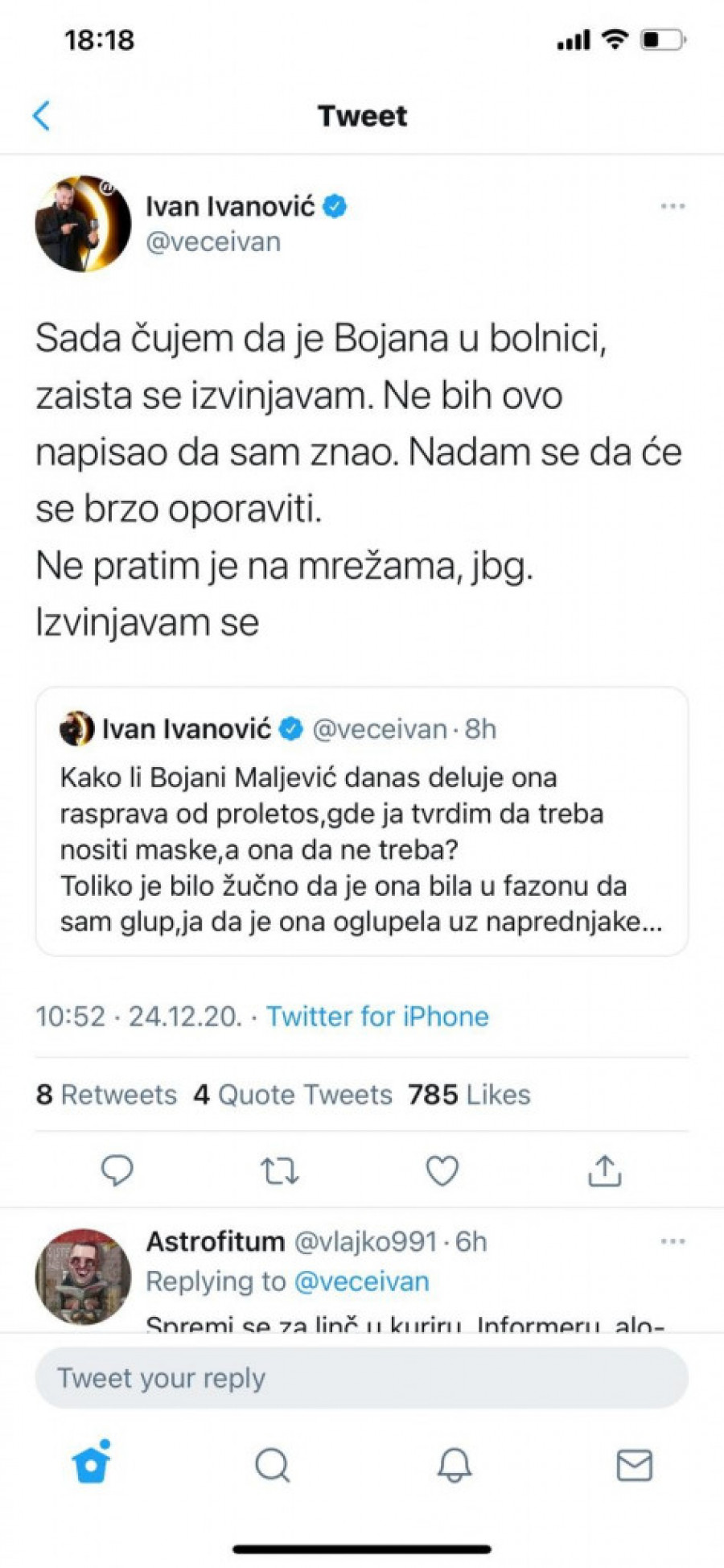724x1568 pixels.
Task: Tap the @veceivan mention in reply
Action: (x=361, y=1281)
